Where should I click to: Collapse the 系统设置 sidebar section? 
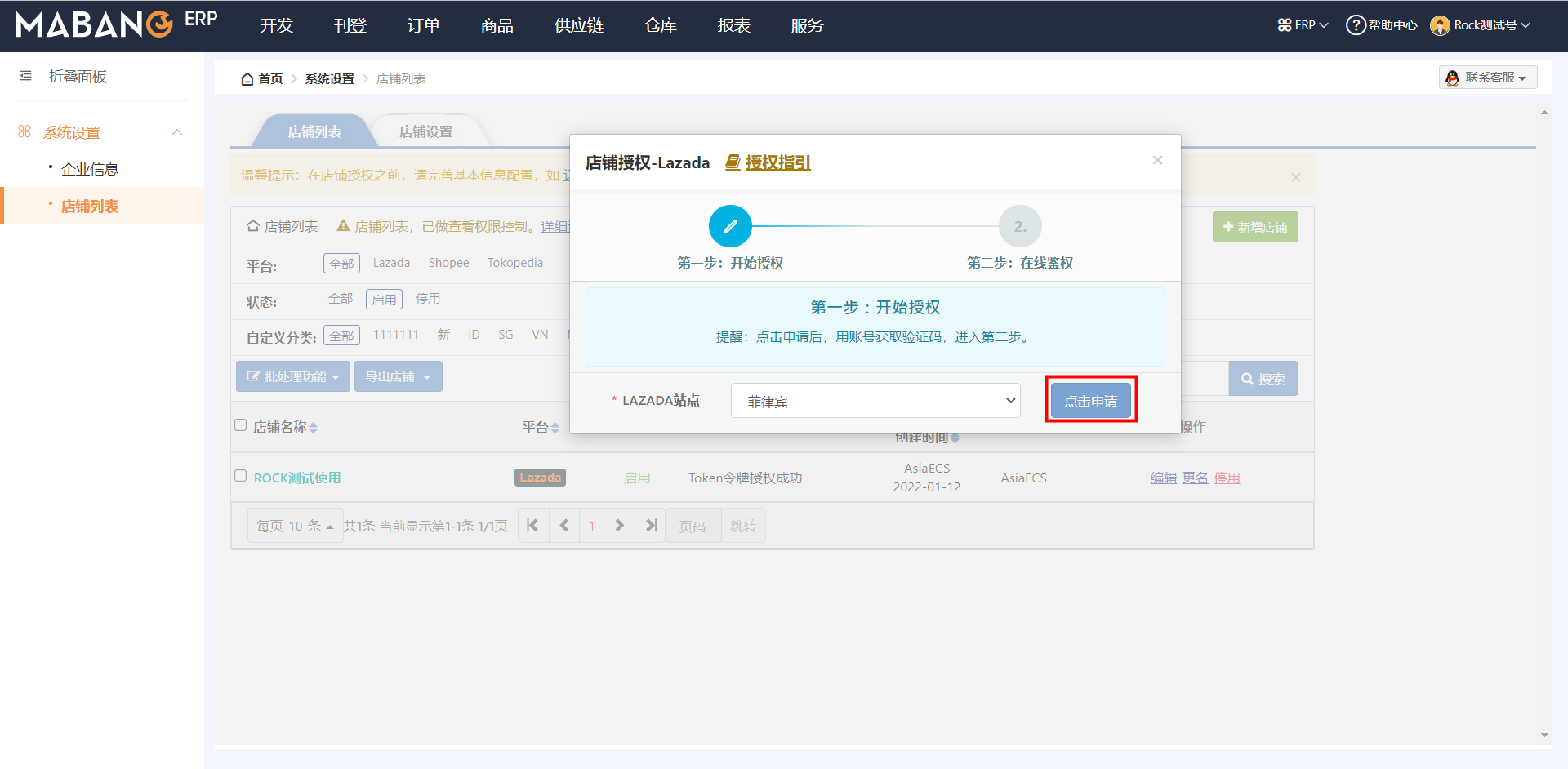[177, 132]
